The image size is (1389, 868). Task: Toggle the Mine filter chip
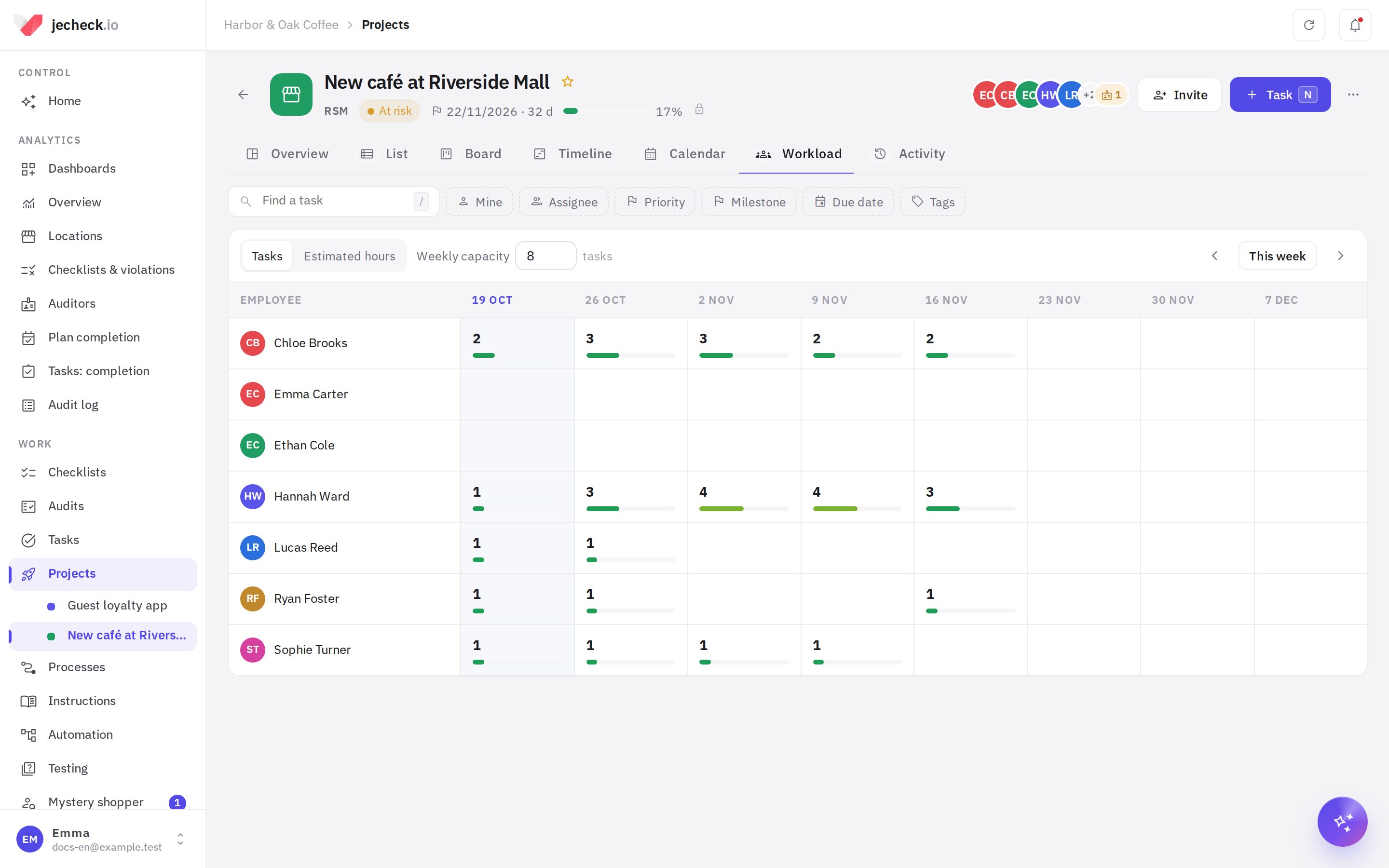tap(479, 202)
